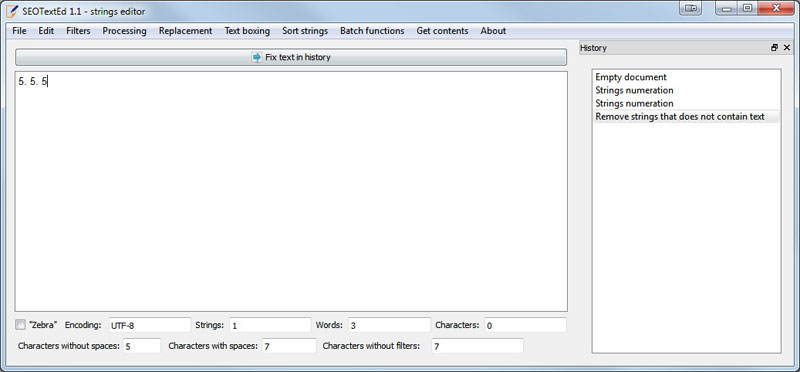Open the Filters menu

pos(78,31)
